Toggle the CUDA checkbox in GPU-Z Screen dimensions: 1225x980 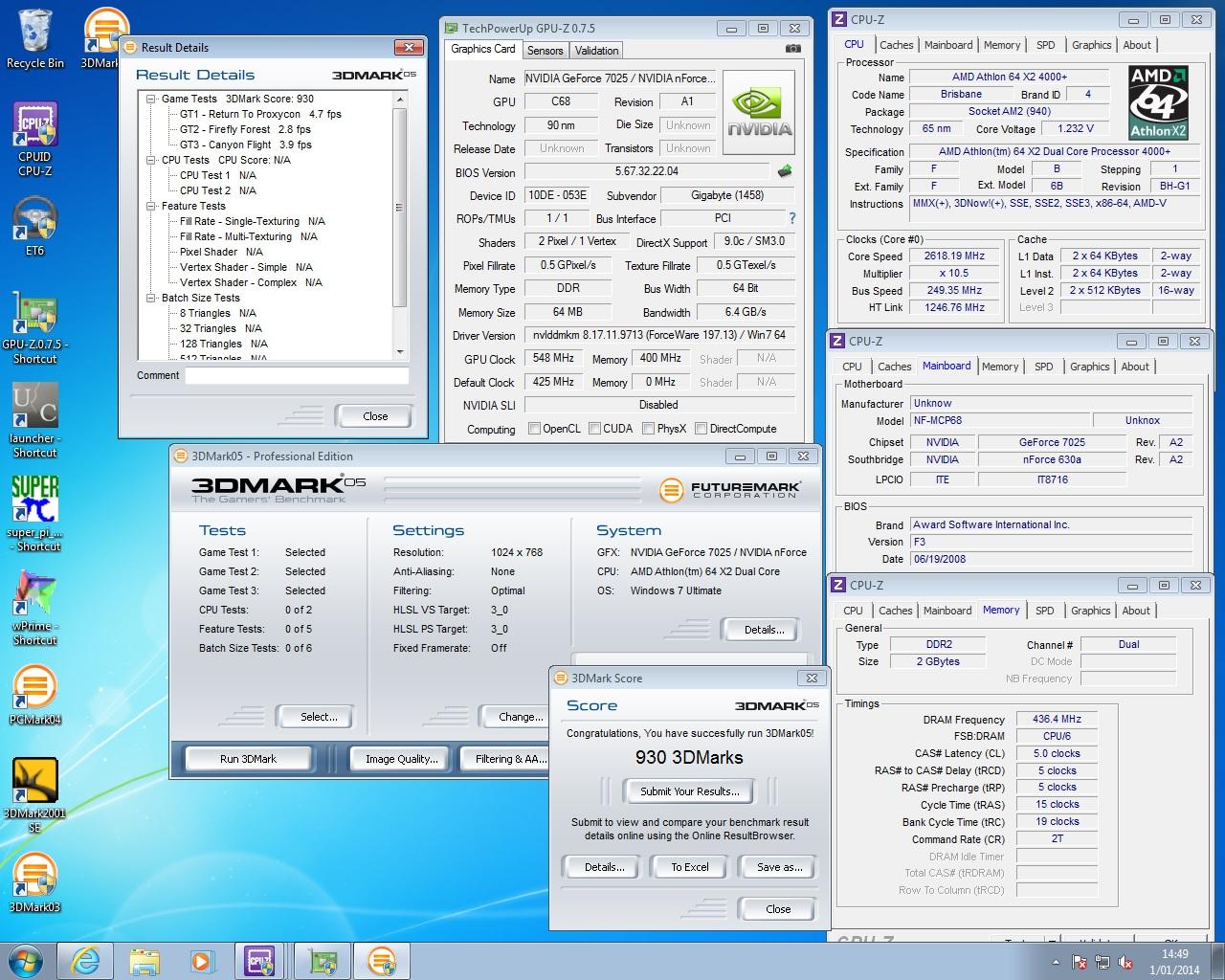coord(594,429)
